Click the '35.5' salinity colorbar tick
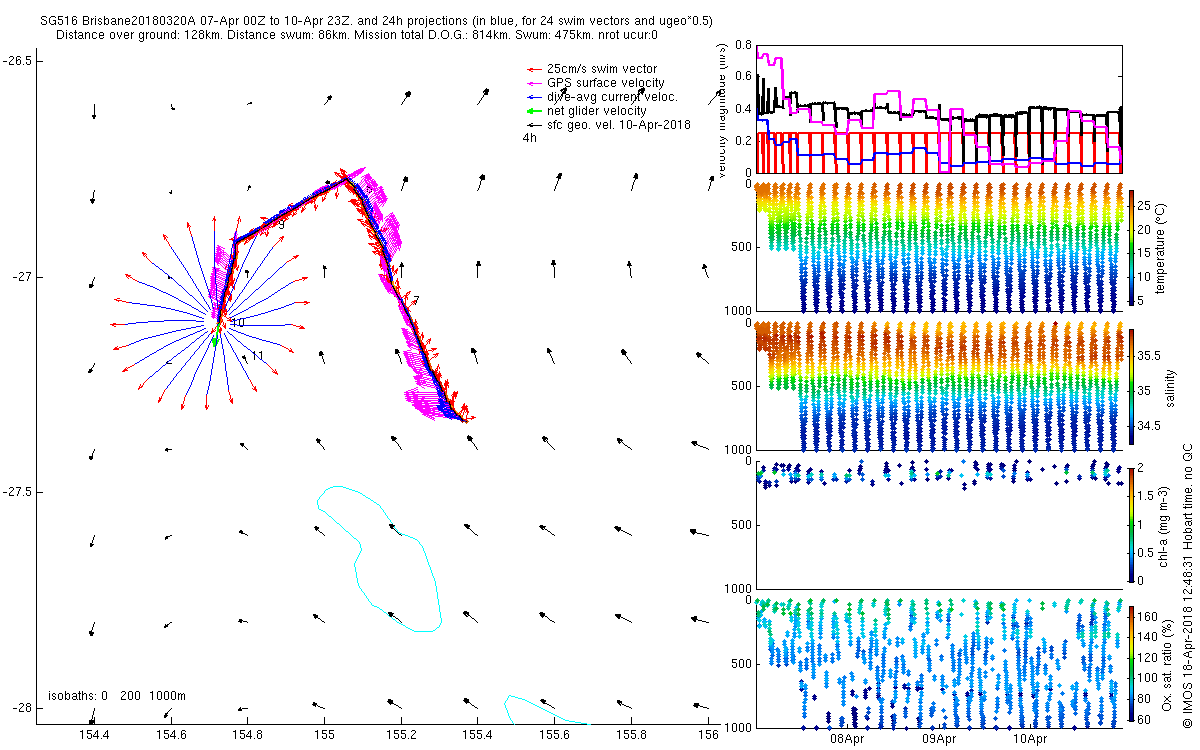The height and width of the screenshot is (750, 1200). point(1150,355)
